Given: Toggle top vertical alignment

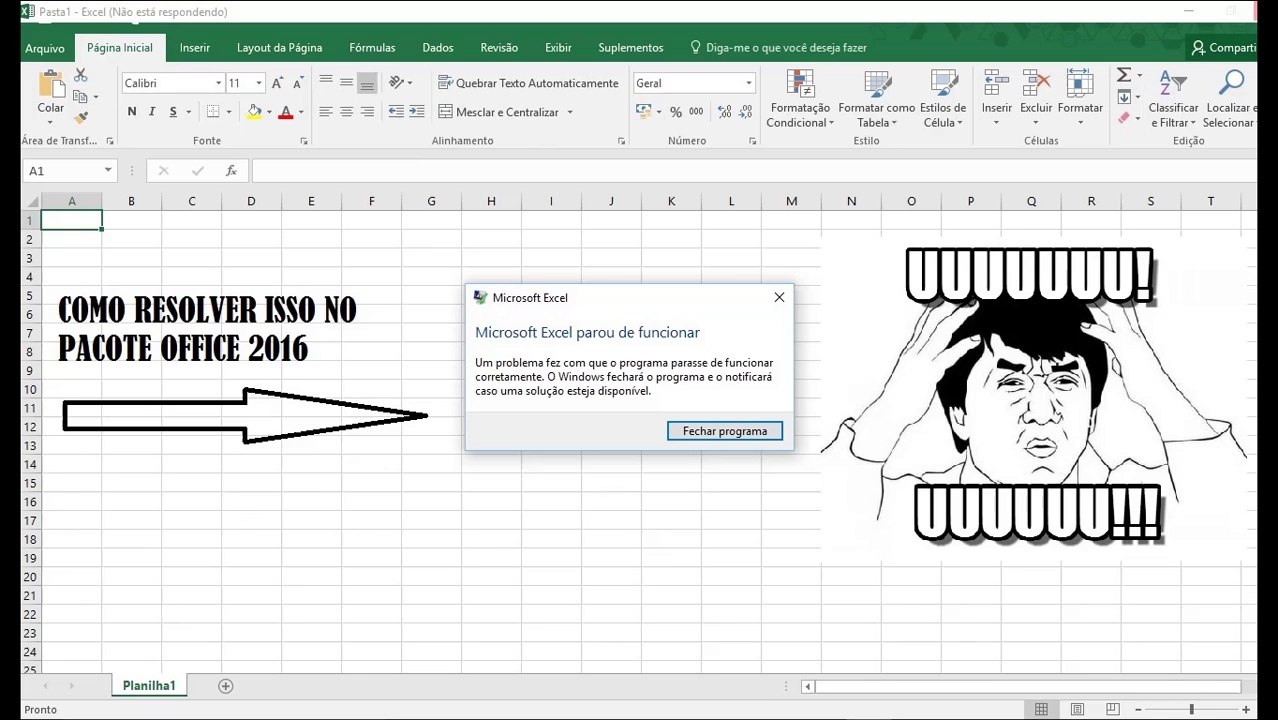Looking at the screenshot, I should point(326,82).
